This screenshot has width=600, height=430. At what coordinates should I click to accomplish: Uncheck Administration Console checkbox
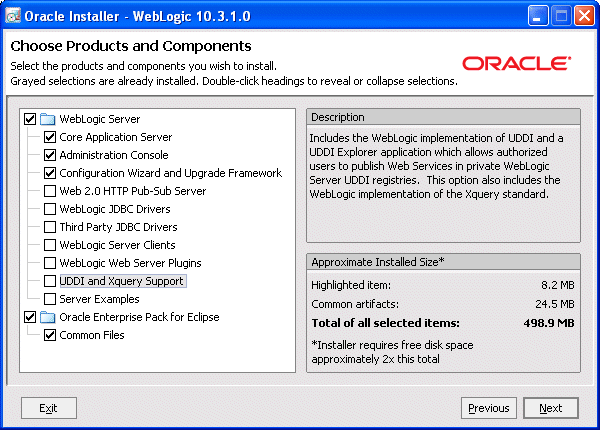click(50, 155)
